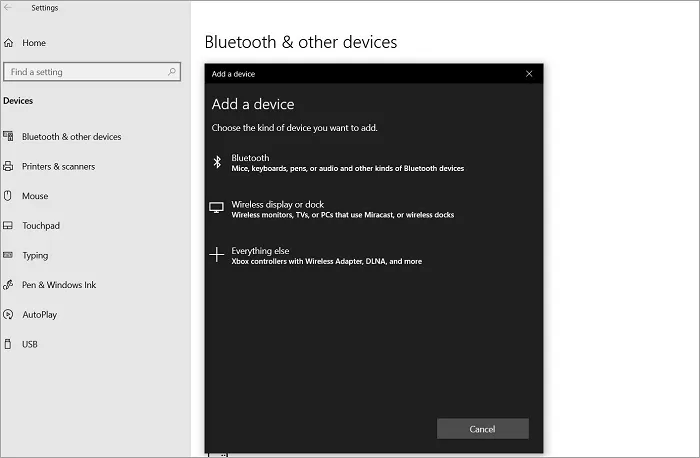
Task: Click 'Xbox controllers with Wireless Adapter' description
Action: (326, 262)
